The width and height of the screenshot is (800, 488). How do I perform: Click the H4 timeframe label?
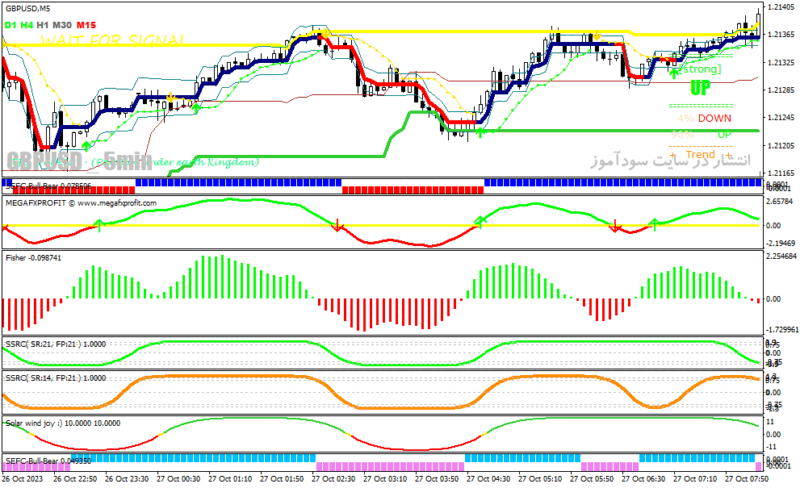27,25
